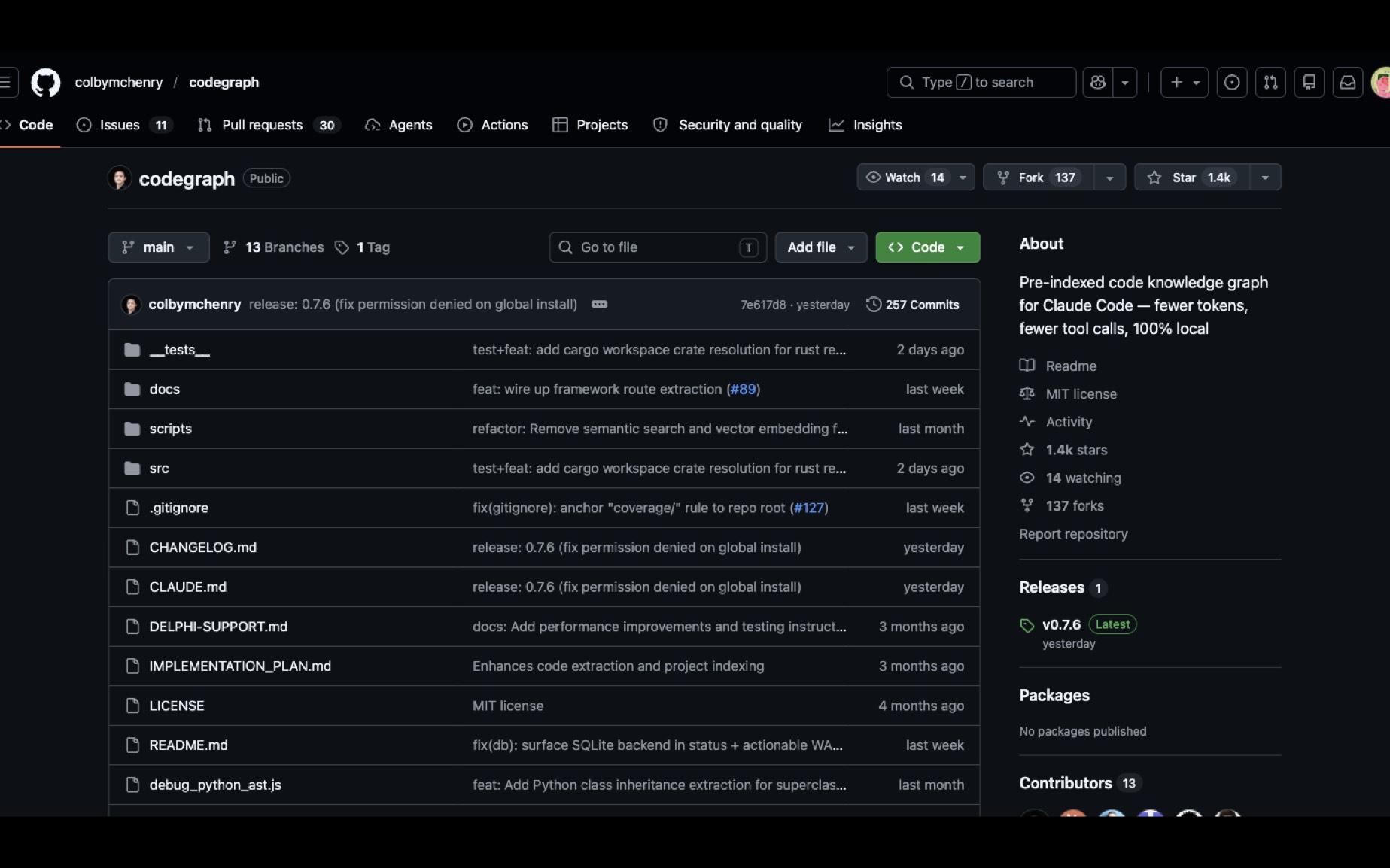Open the green Code dropdown button
The image size is (1390, 868).
pos(928,247)
